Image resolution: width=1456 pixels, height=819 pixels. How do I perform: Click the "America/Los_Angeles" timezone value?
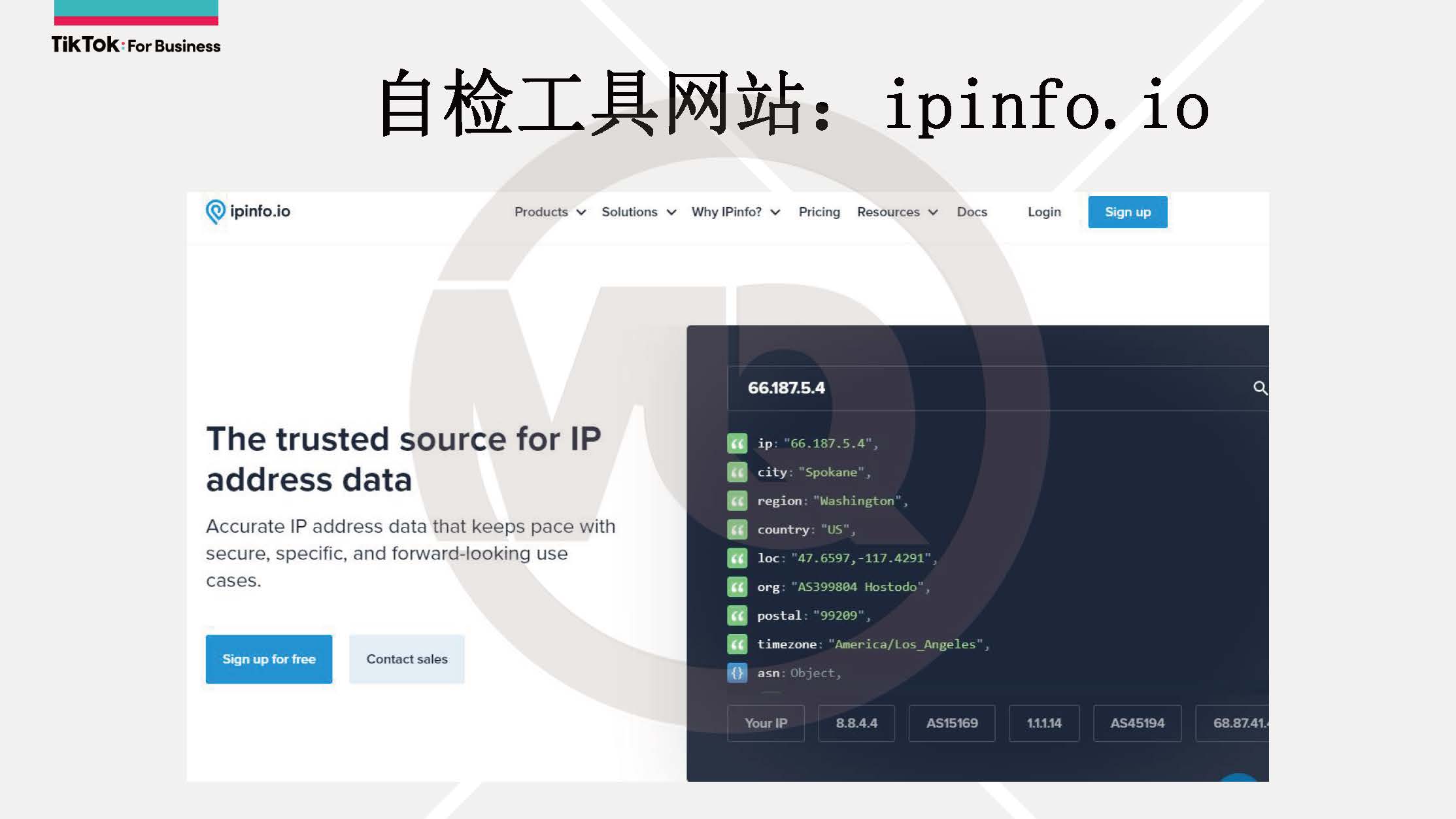pos(906,645)
